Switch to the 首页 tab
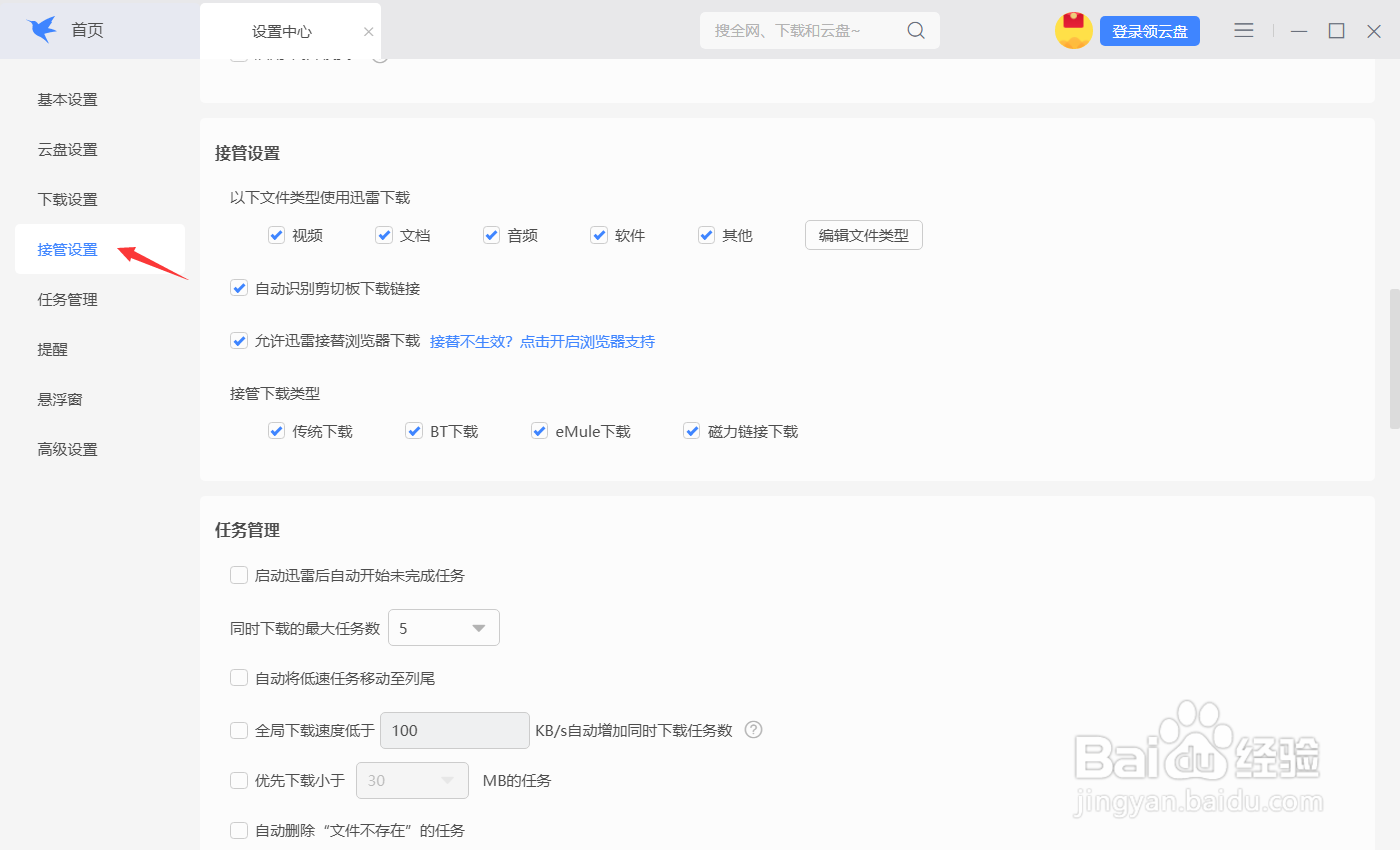The width and height of the screenshot is (1400, 850). (x=87, y=31)
